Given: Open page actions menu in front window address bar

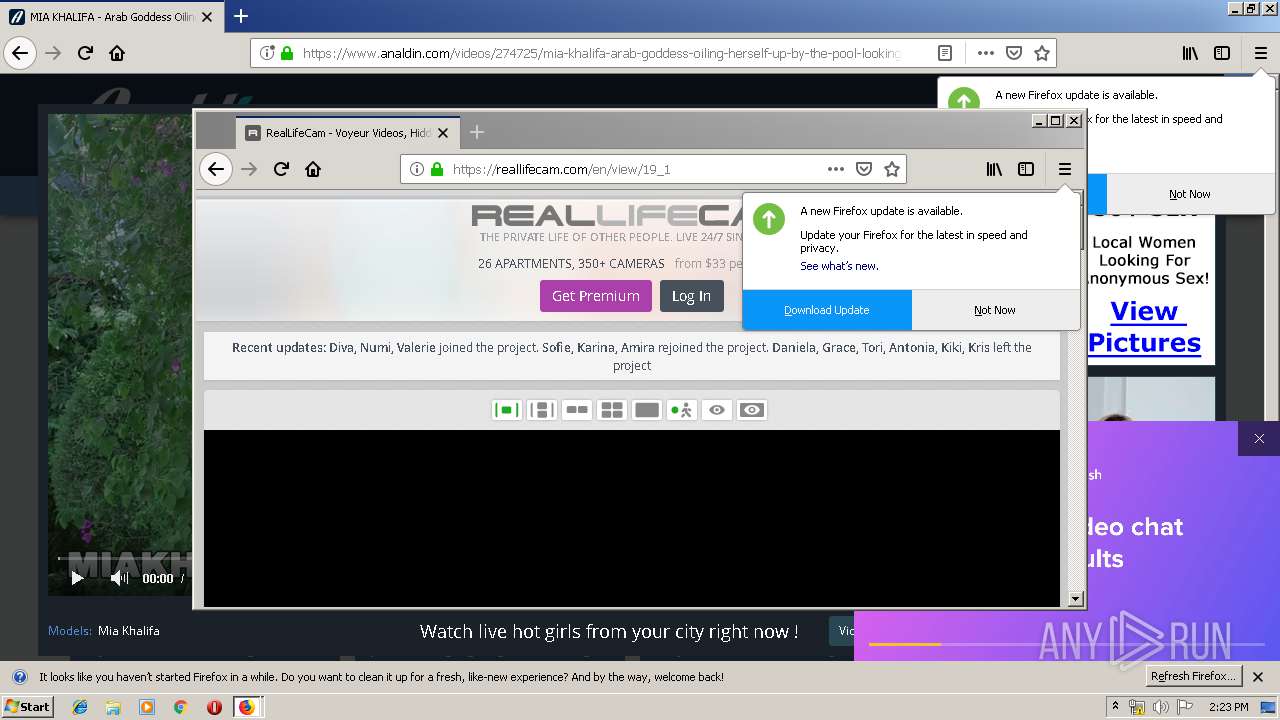Looking at the screenshot, I should point(836,169).
